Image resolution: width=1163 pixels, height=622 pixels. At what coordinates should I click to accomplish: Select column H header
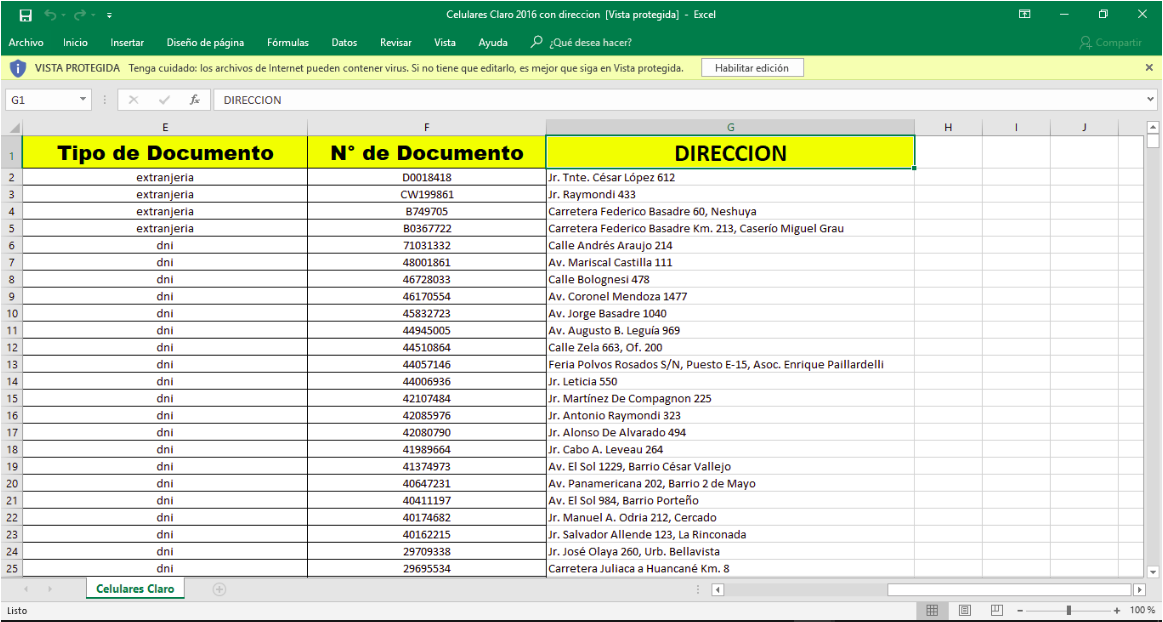pyautogui.click(x=948, y=128)
